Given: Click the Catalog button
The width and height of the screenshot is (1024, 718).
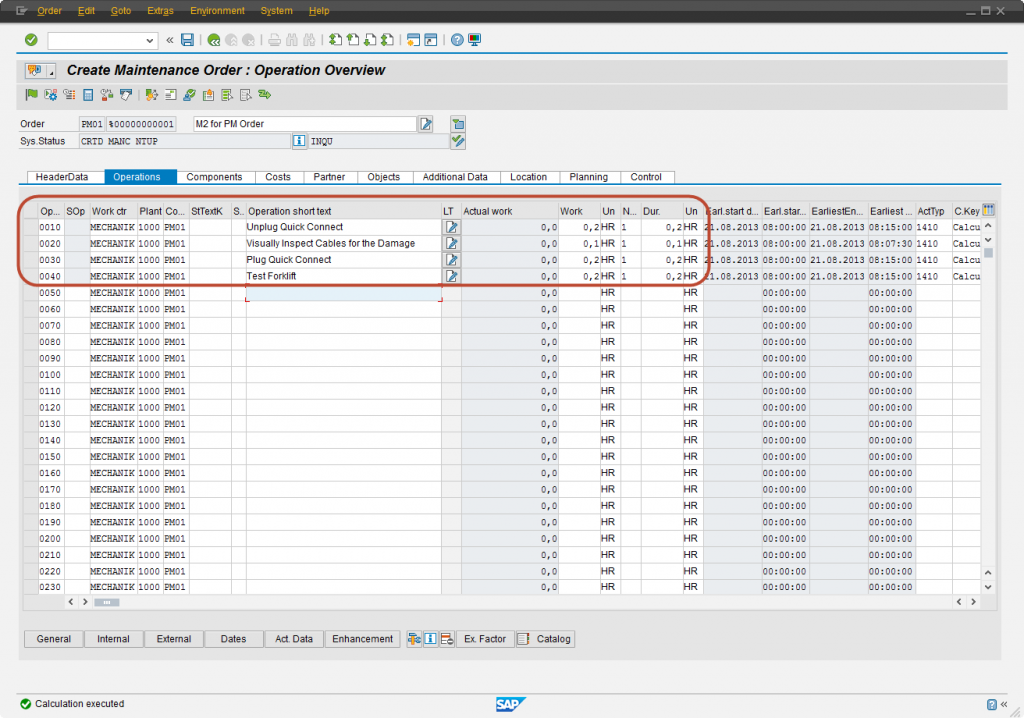Looking at the screenshot, I should tap(545, 638).
